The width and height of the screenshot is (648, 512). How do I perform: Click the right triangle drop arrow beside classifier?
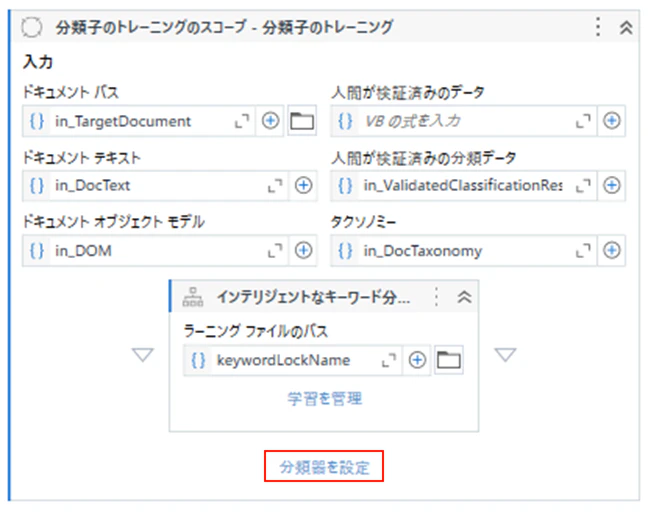[x=505, y=355]
